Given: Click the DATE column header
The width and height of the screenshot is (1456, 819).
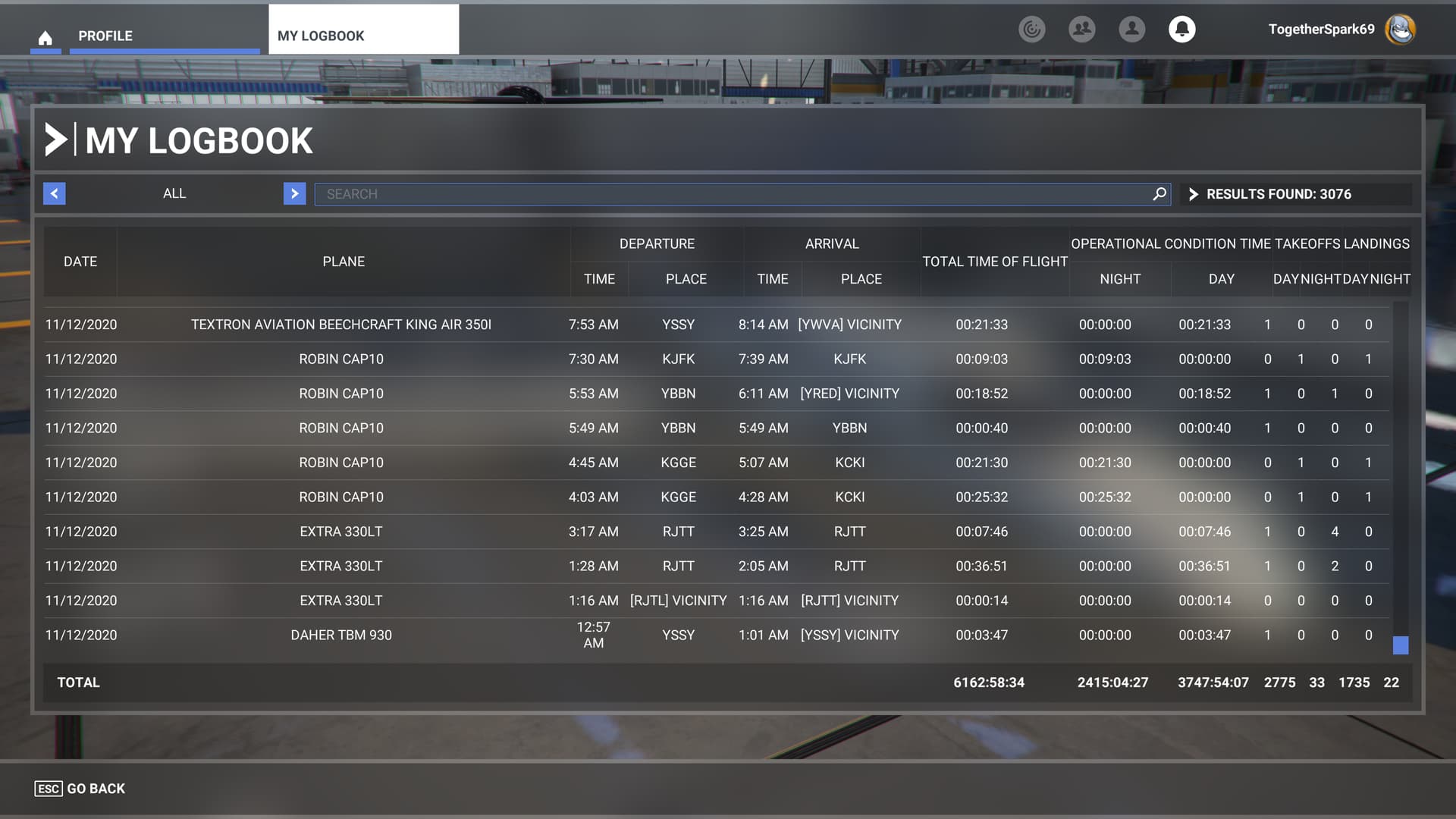Looking at the screenshot, I should coord(80,262).
